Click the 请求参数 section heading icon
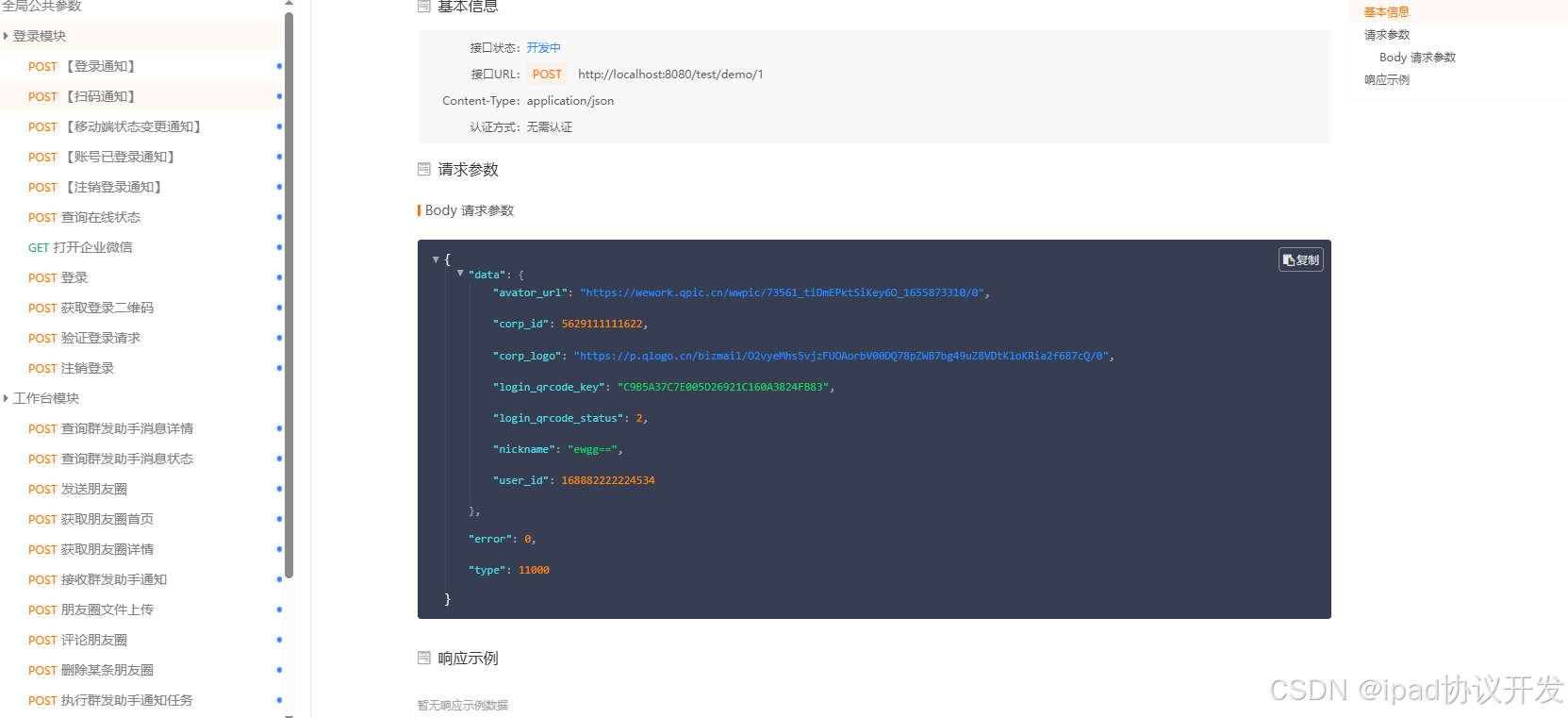The height and width of the screenshot is (718, 1568). [x=424, y=169]
